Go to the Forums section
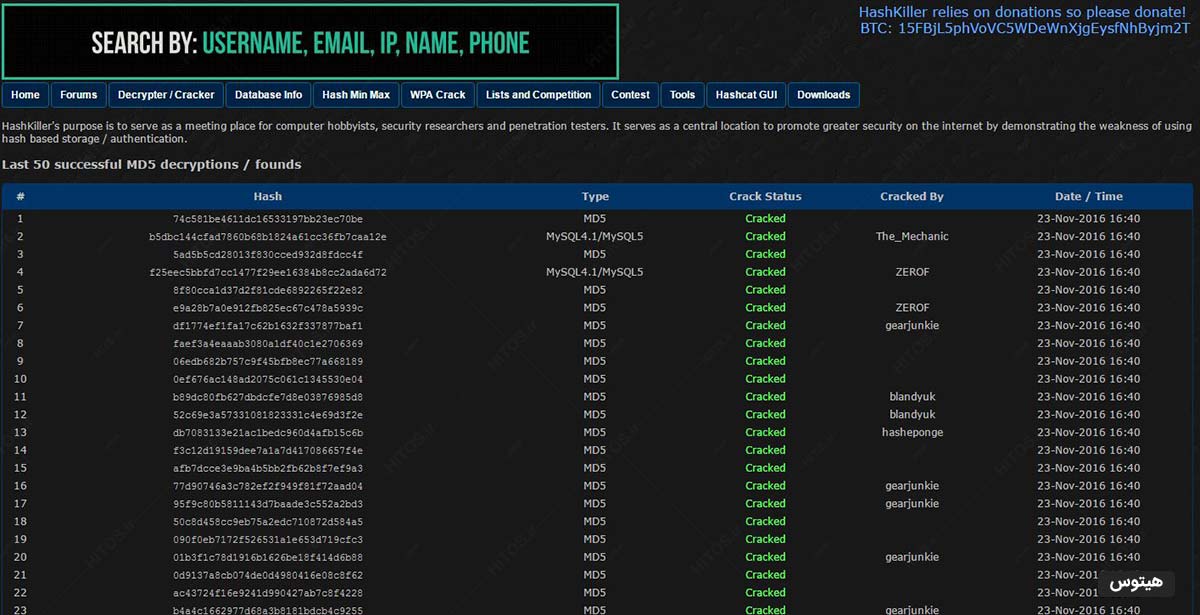 click(79, 95)
